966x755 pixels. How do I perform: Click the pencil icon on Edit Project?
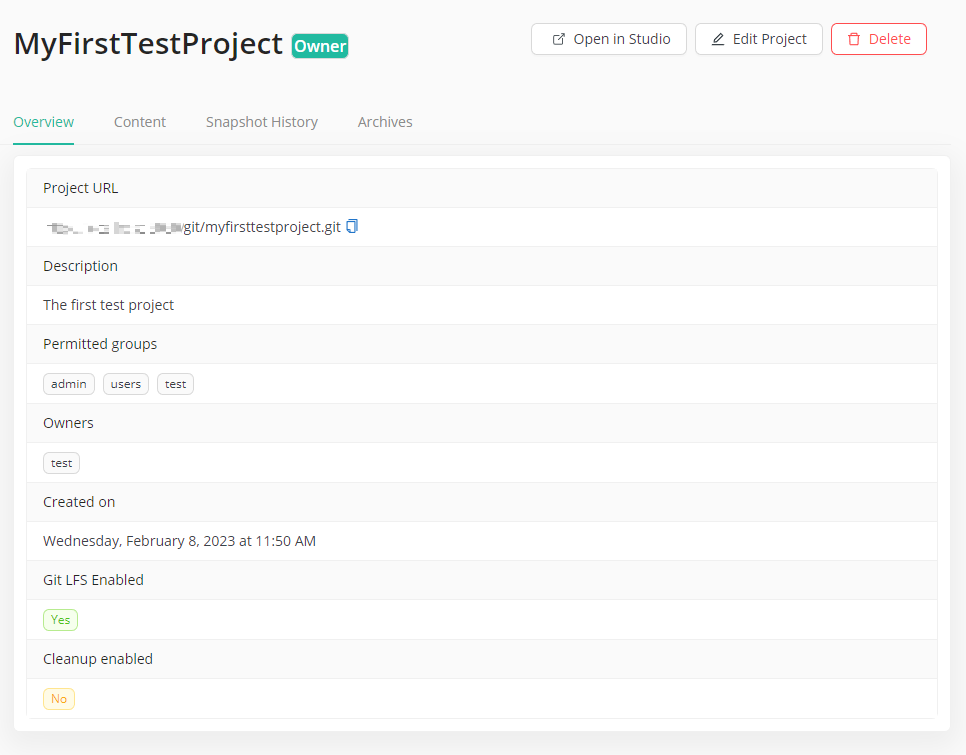pos(718,39)
